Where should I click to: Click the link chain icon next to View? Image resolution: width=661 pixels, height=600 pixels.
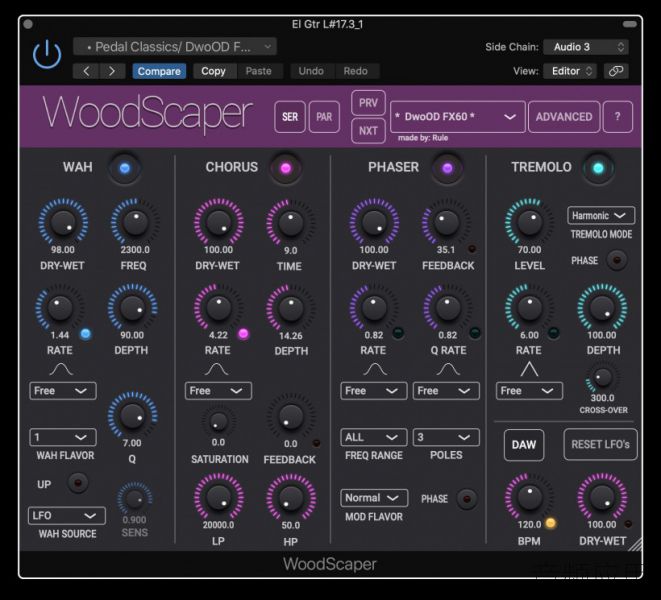pyautogui.click(x=616, y=71)
